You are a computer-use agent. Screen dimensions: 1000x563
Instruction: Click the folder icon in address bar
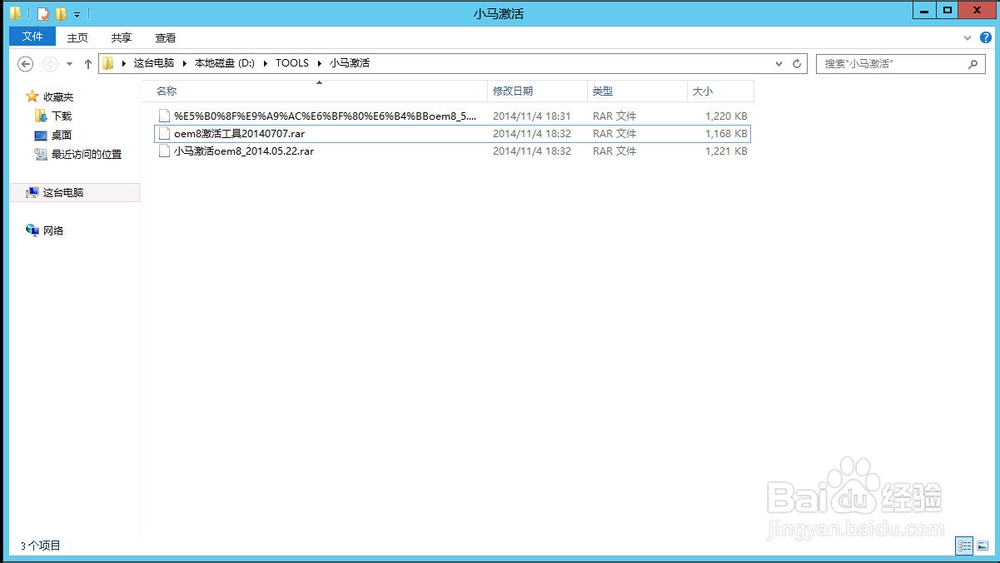[108, 63]
